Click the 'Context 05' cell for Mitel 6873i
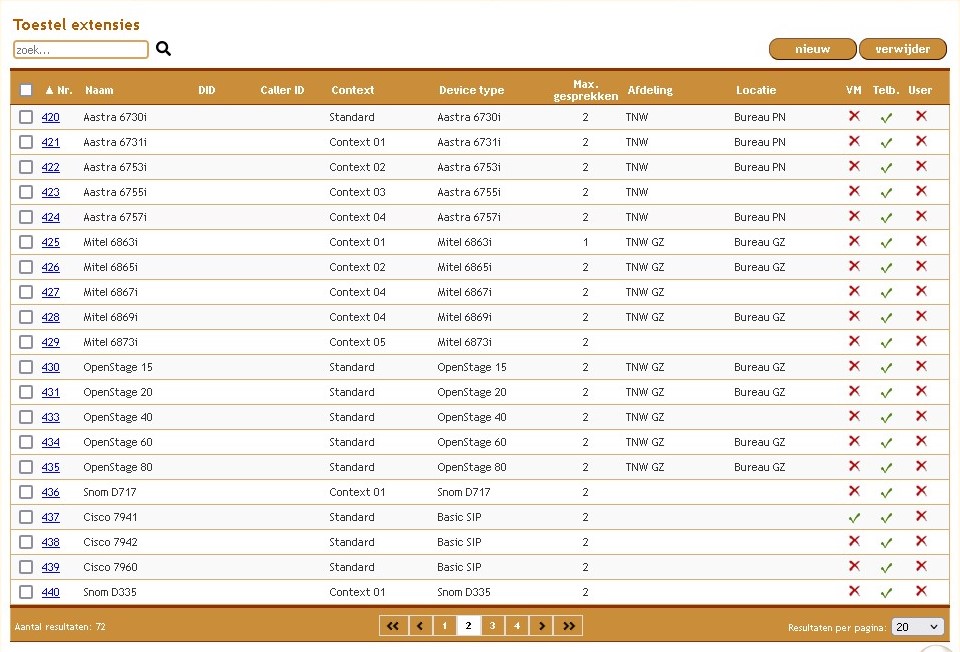Screen dimensions: 960x652 tap(357, 342)
